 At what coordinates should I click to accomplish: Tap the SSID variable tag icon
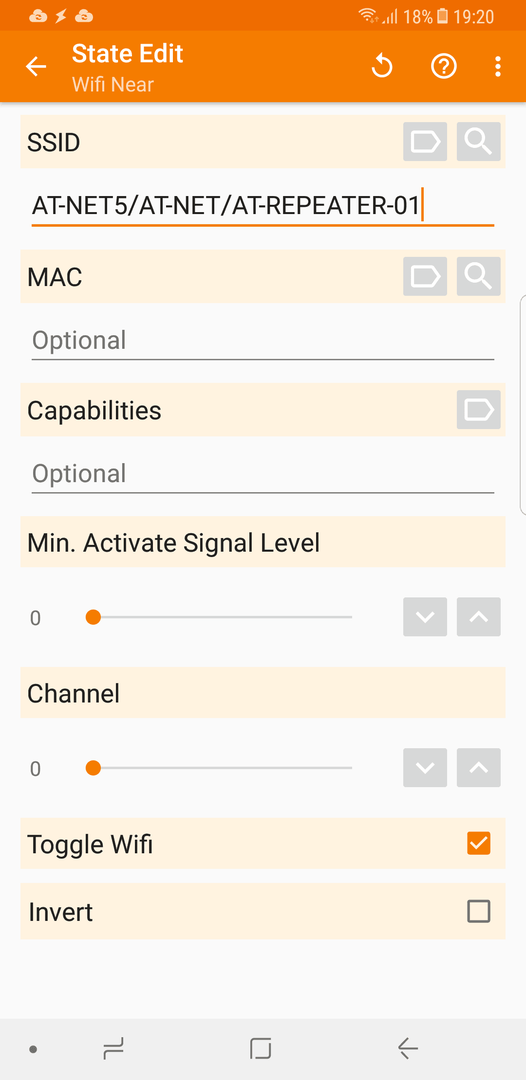425,142
